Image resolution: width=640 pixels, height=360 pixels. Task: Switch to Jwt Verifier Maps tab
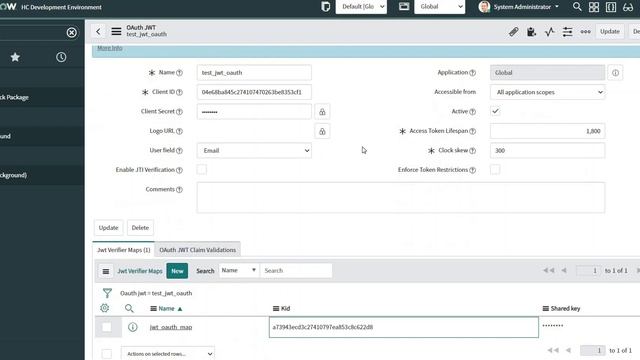click(x=124, y=250)
